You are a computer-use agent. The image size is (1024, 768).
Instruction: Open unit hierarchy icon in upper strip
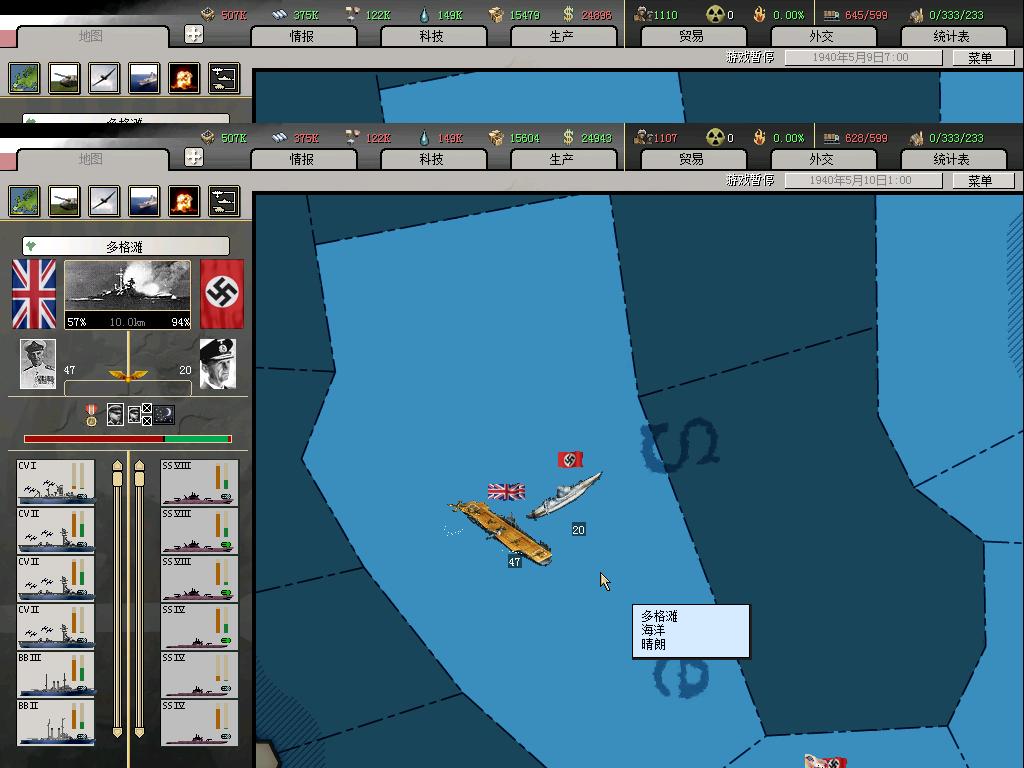tap(224, 78)
